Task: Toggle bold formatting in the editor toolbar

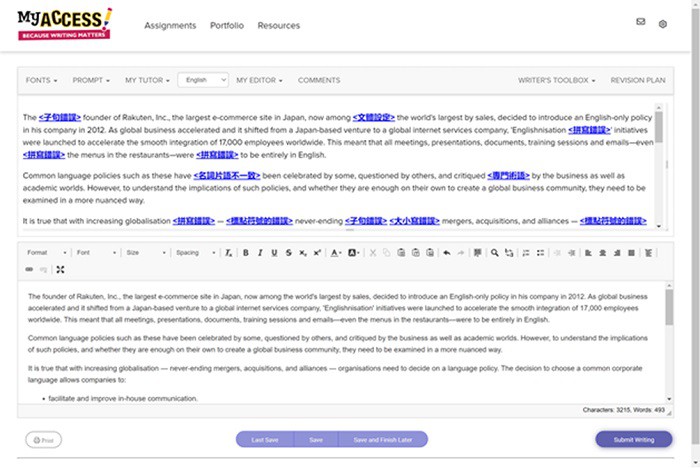Action: (x=245, y=253)
